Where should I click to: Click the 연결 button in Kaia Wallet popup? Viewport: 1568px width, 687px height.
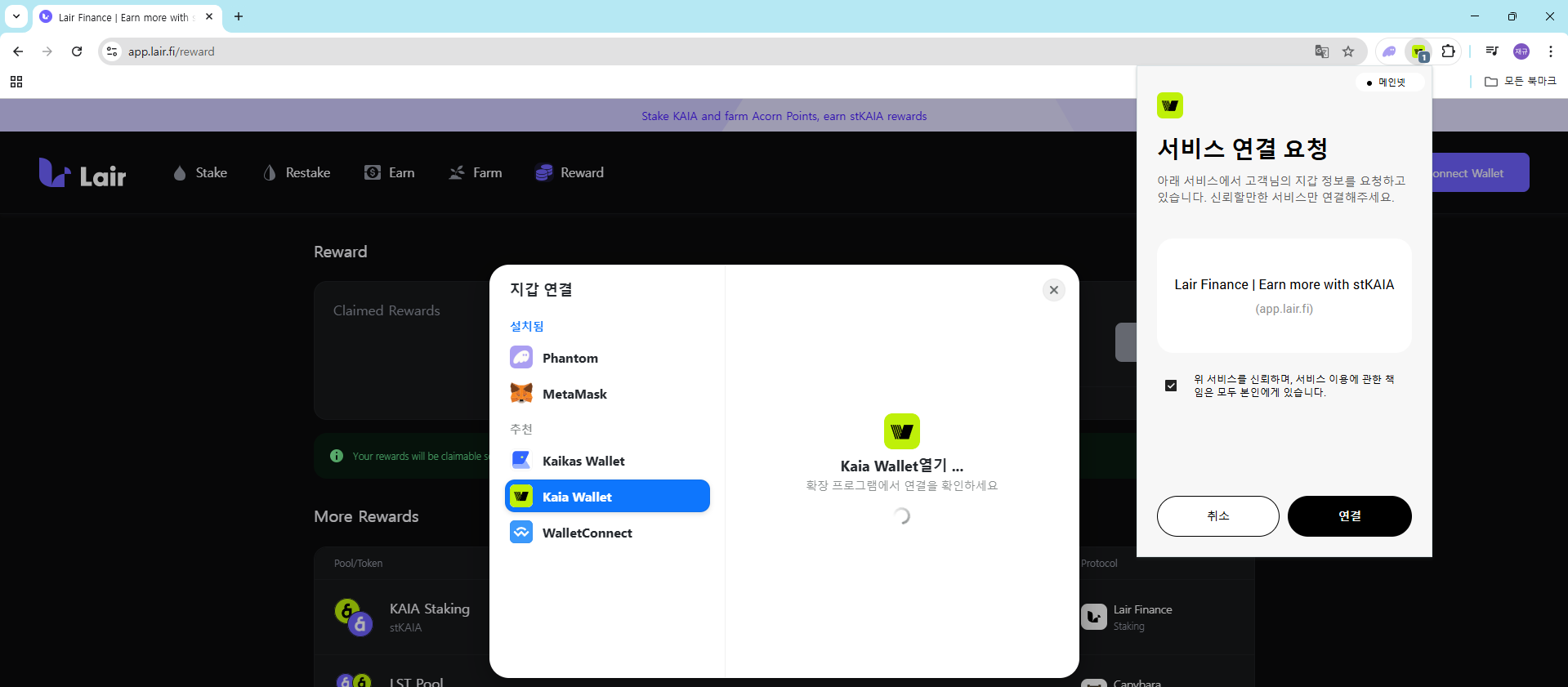click(x=1349, y=516)
